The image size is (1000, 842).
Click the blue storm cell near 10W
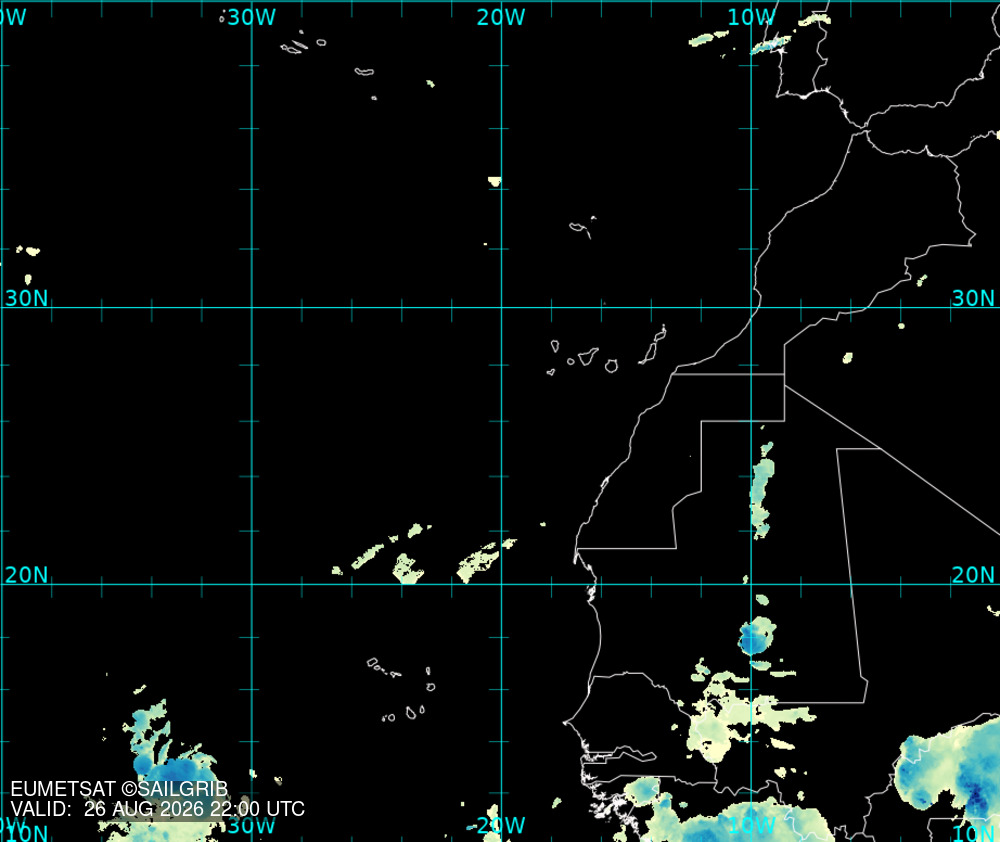[x=757, y=636]
